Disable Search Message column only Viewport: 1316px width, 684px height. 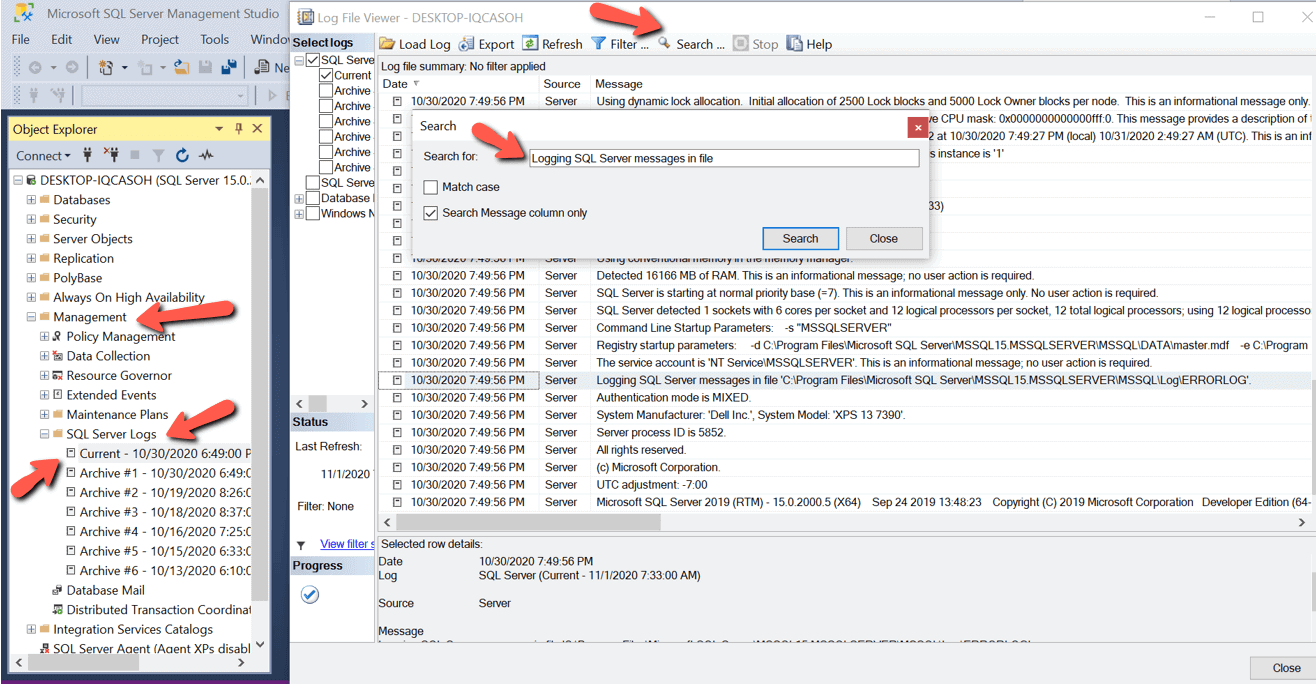tap(430, 211)
